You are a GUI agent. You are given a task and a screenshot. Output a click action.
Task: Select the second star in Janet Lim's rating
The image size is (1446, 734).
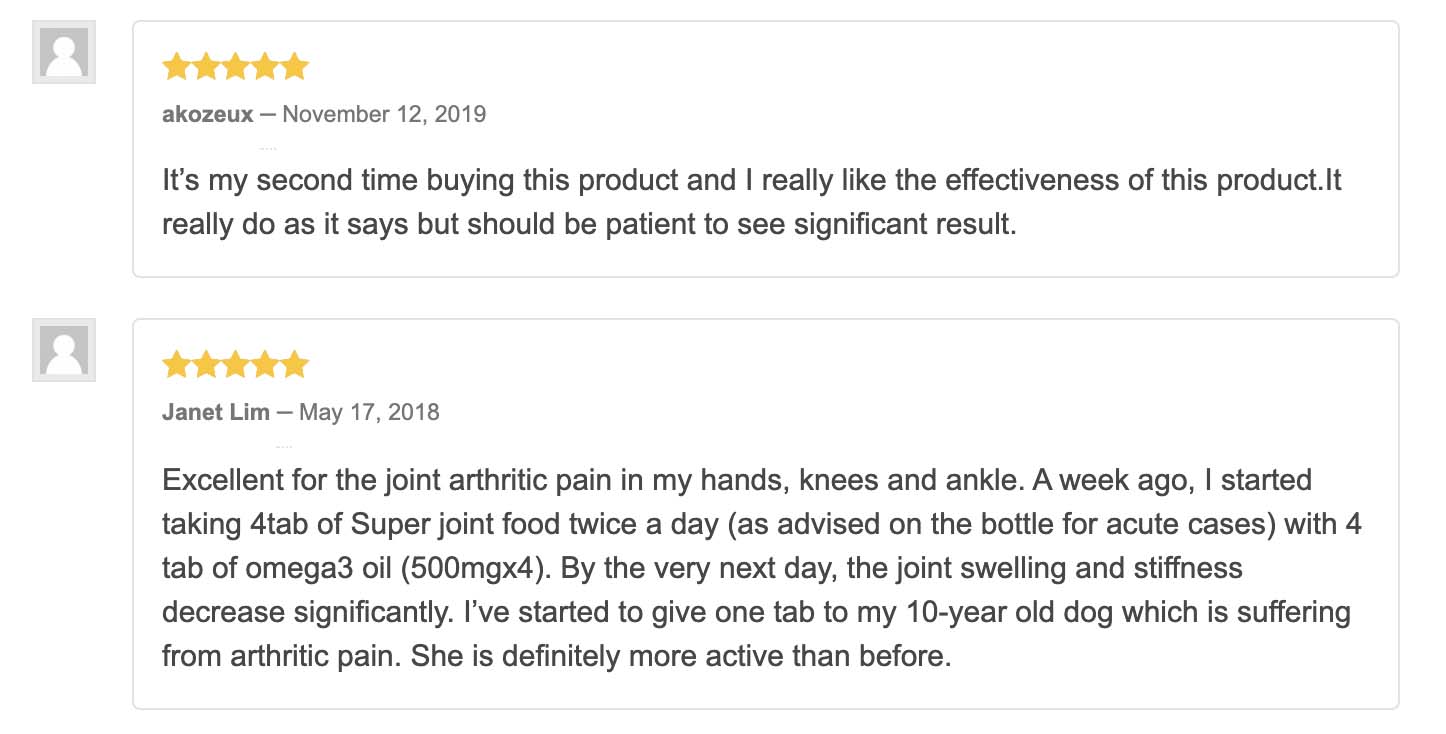[206, 365]
